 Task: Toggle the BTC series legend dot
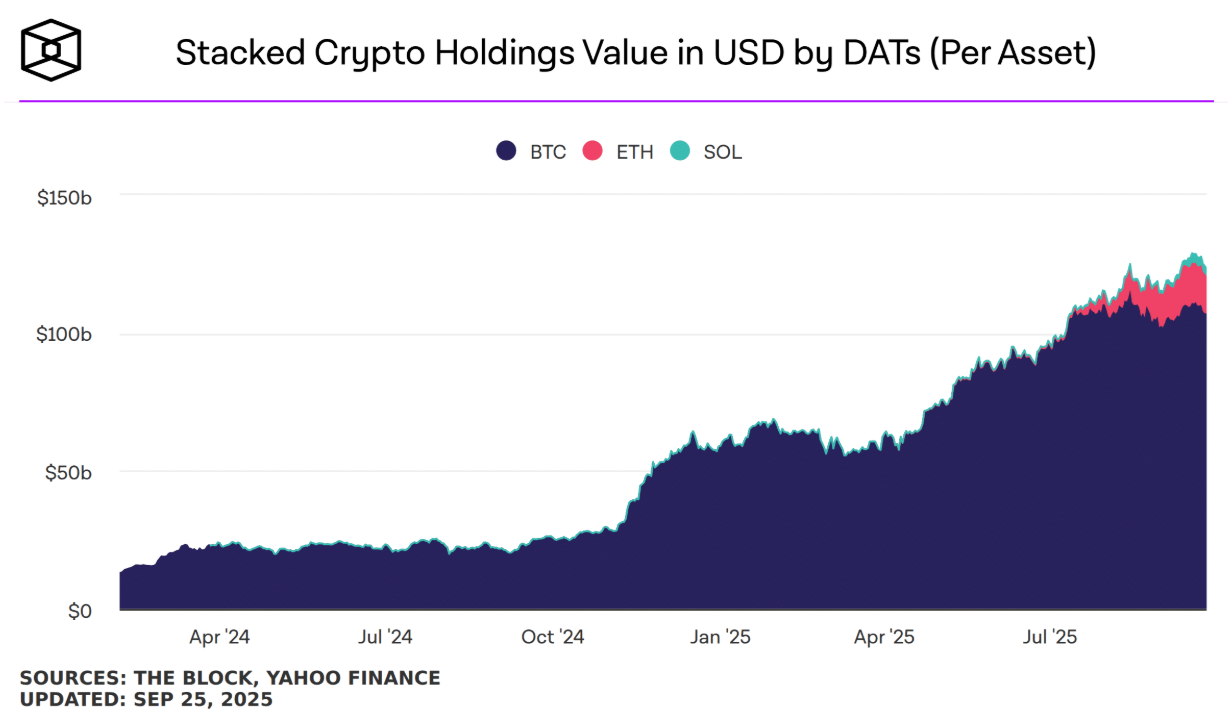506,152
